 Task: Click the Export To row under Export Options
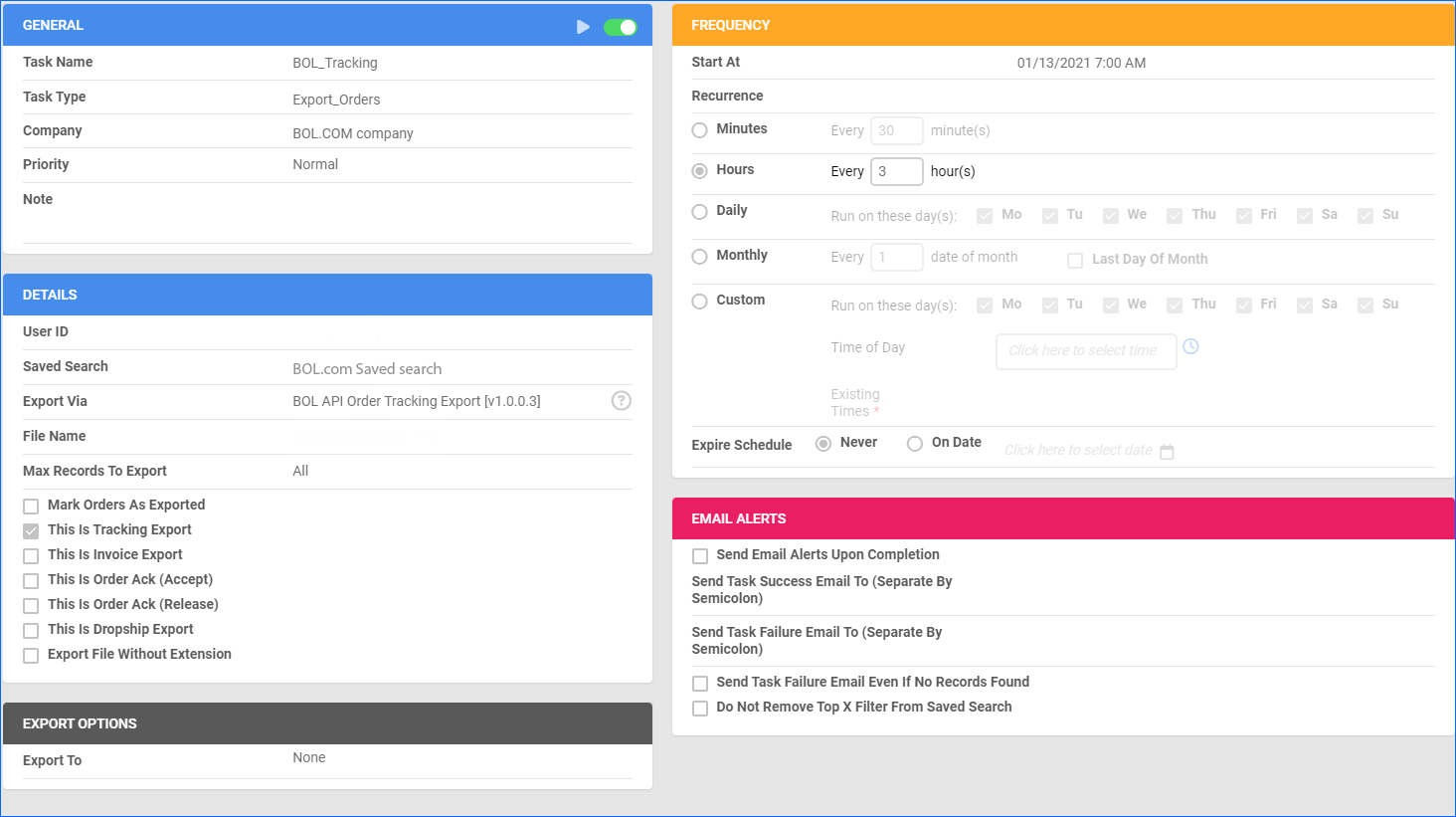tap(308, 757)
